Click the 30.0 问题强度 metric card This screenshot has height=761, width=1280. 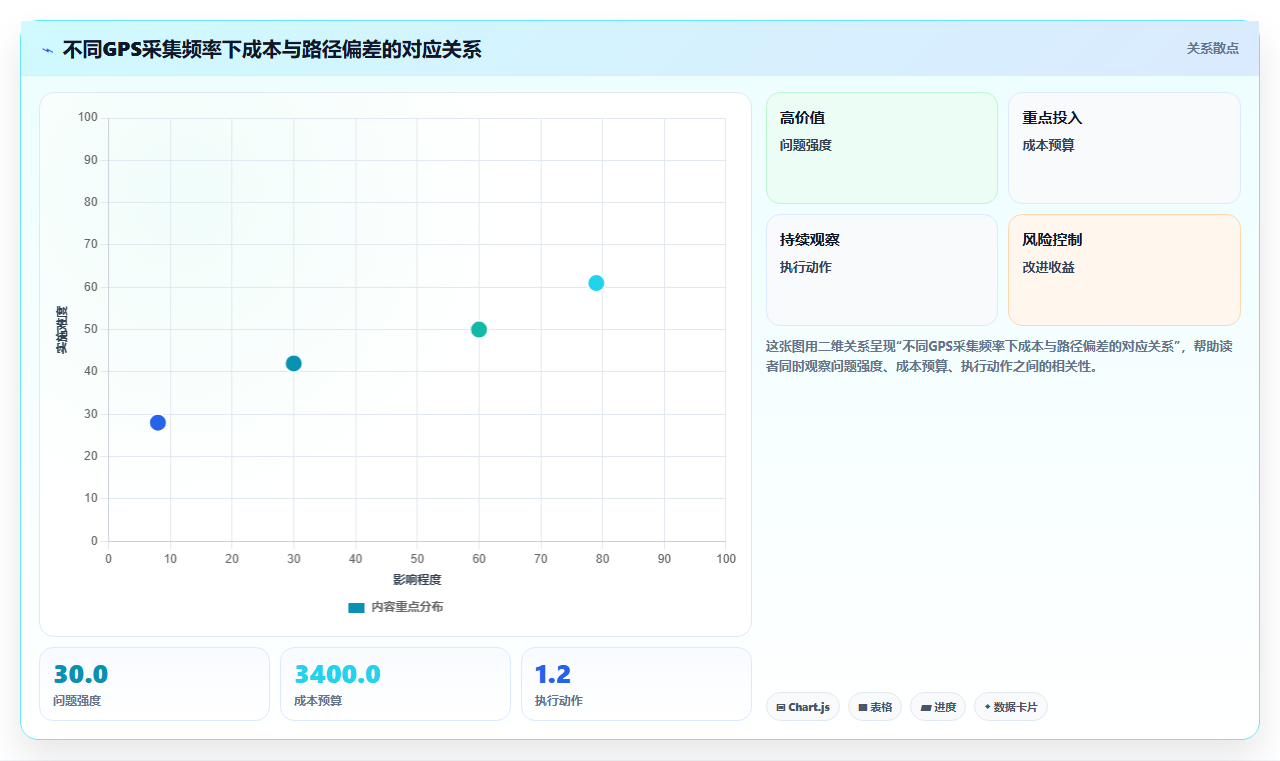tap(154, 684)
